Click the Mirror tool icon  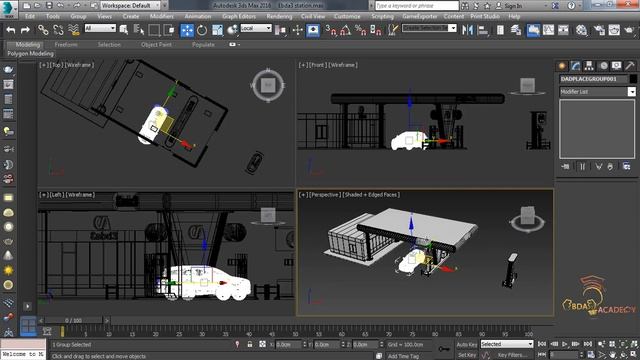(467, 30)
